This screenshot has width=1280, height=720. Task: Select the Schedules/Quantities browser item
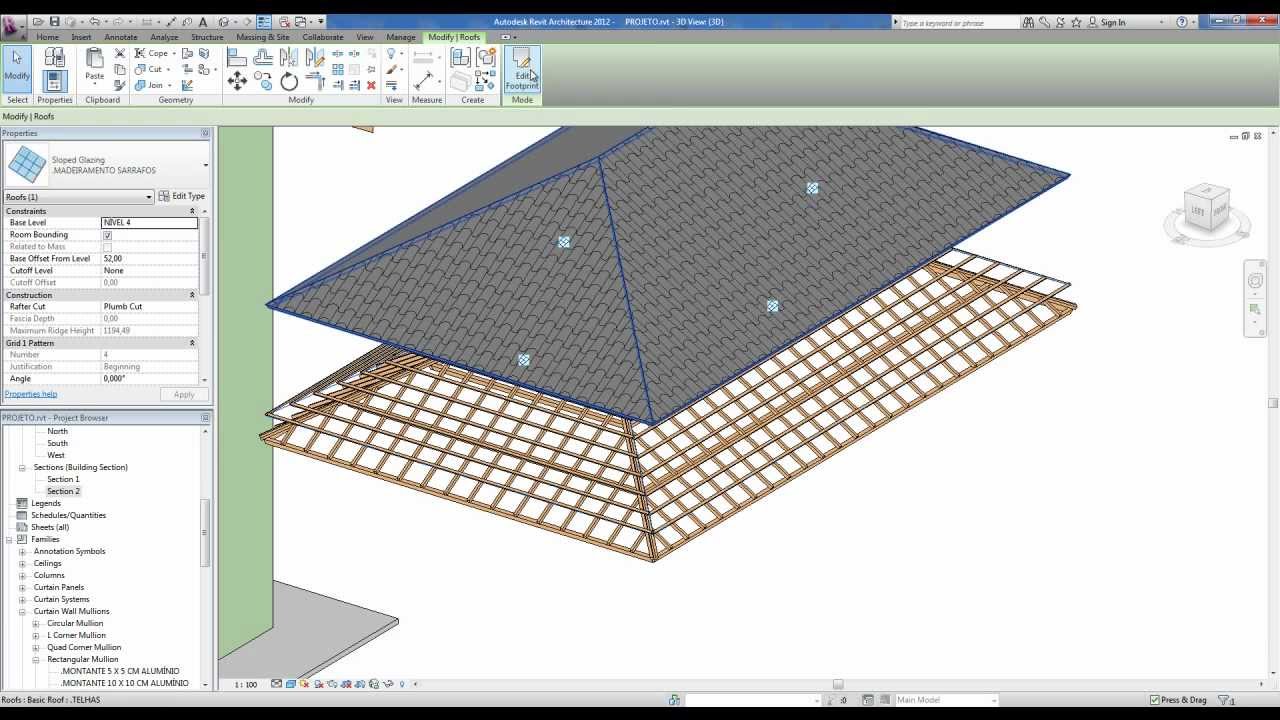[68, 515]
